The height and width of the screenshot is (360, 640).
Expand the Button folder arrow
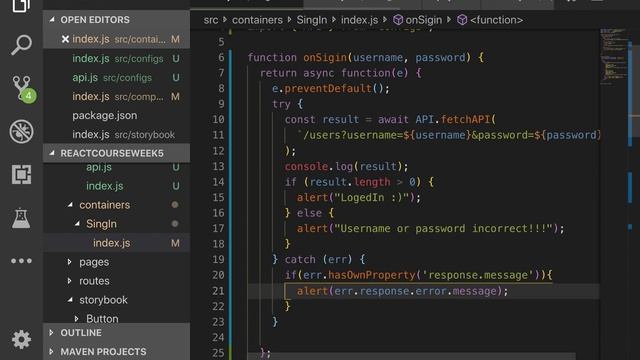pyautogui.click(x=76, y=319)
